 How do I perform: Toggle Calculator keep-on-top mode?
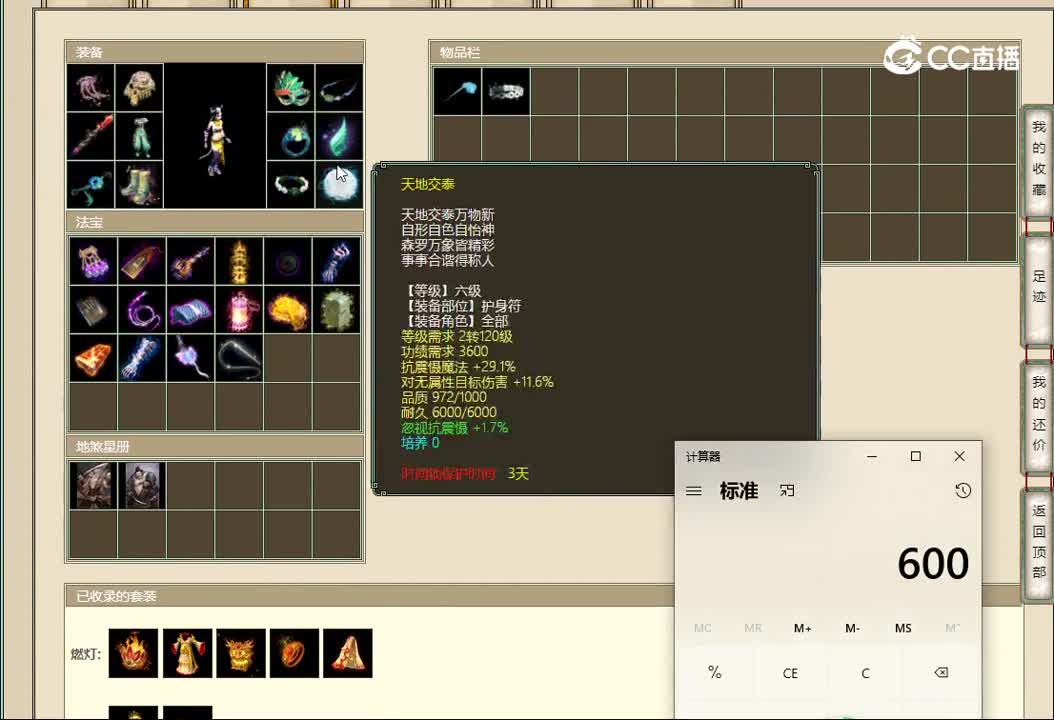point(786,491)
